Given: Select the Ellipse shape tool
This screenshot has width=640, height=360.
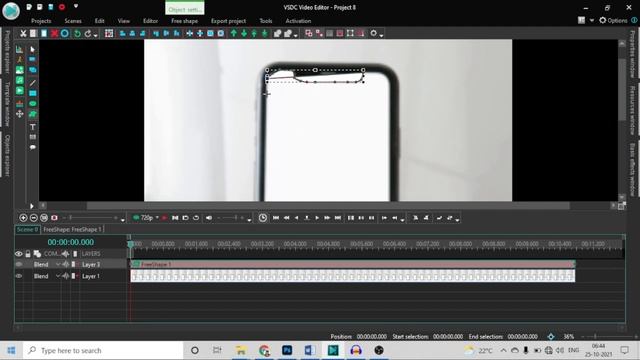Looking at the screenshot, I should click(x=33, y=104).
